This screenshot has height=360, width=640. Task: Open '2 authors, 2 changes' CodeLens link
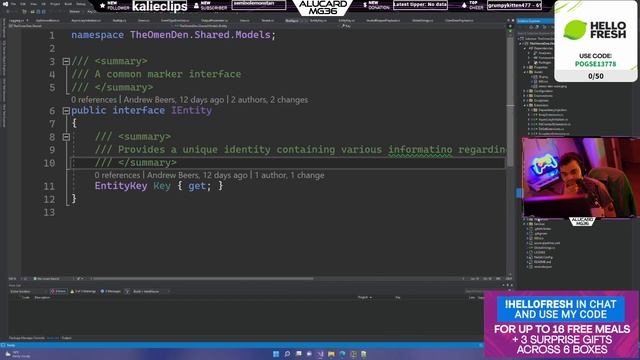(269, 100)
